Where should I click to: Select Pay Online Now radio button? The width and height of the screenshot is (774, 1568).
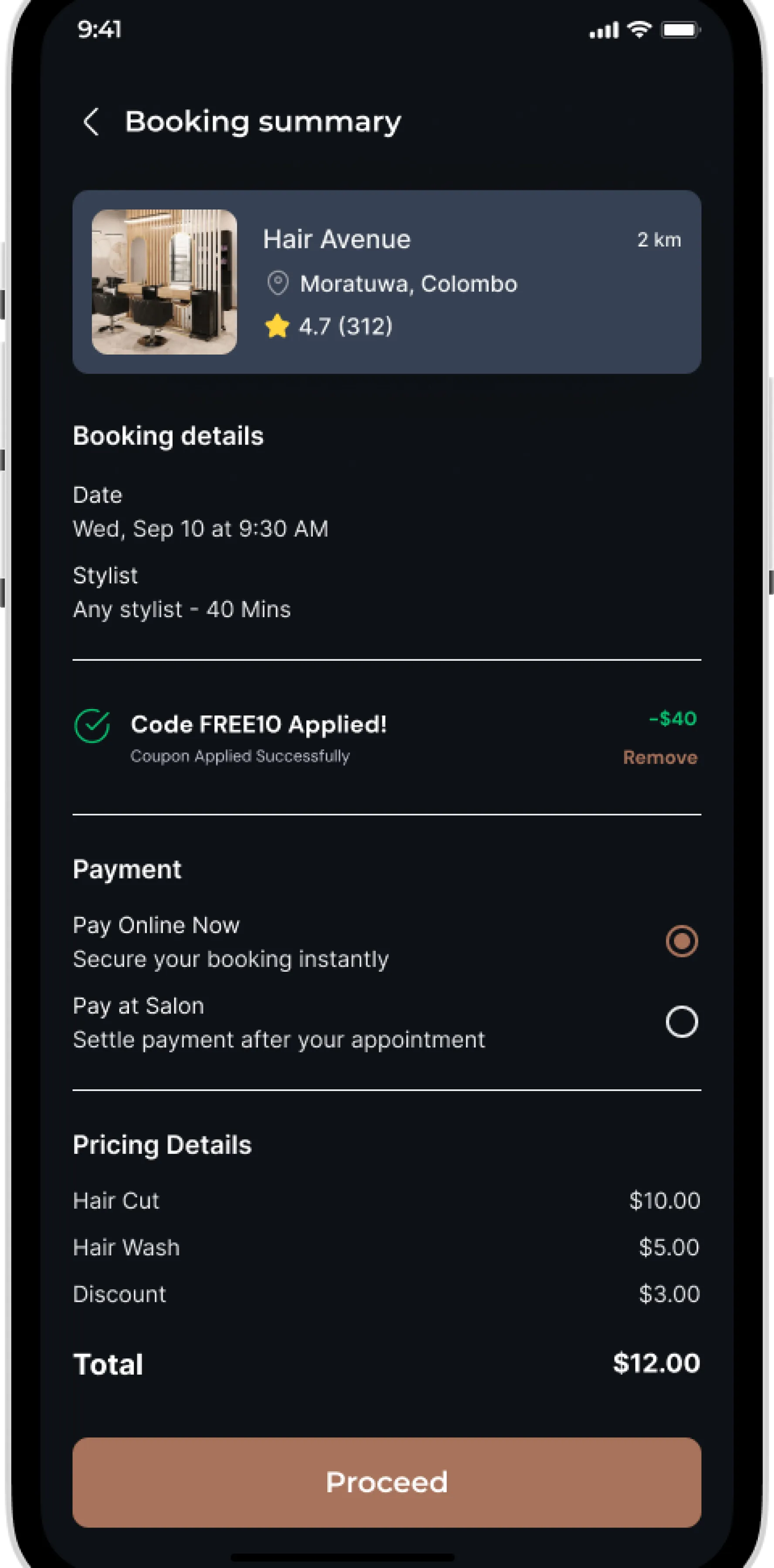coord(682,941)
